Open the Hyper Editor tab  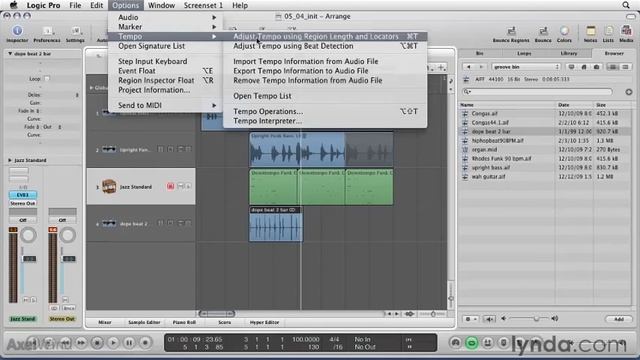264,322
